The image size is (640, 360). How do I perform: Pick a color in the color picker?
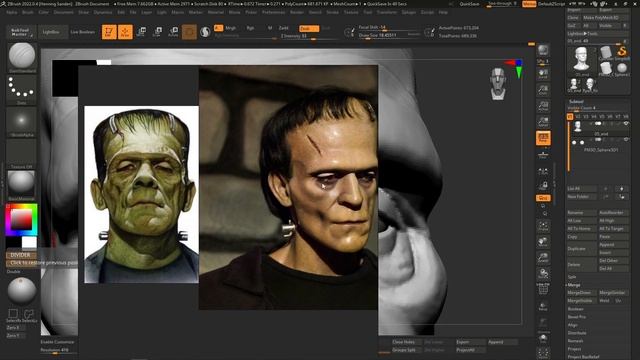(21, 220)
